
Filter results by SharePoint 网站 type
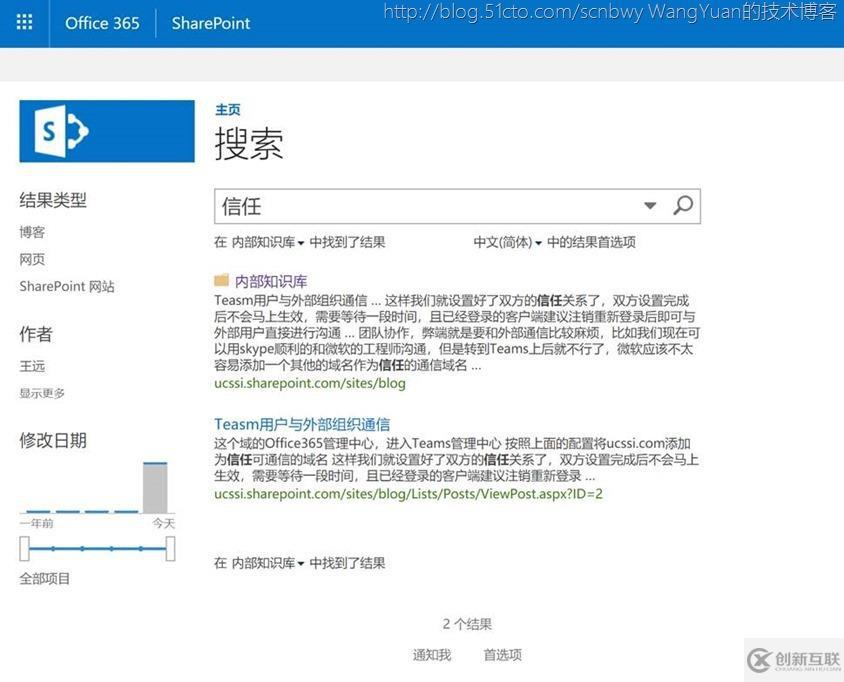(67, 286)
